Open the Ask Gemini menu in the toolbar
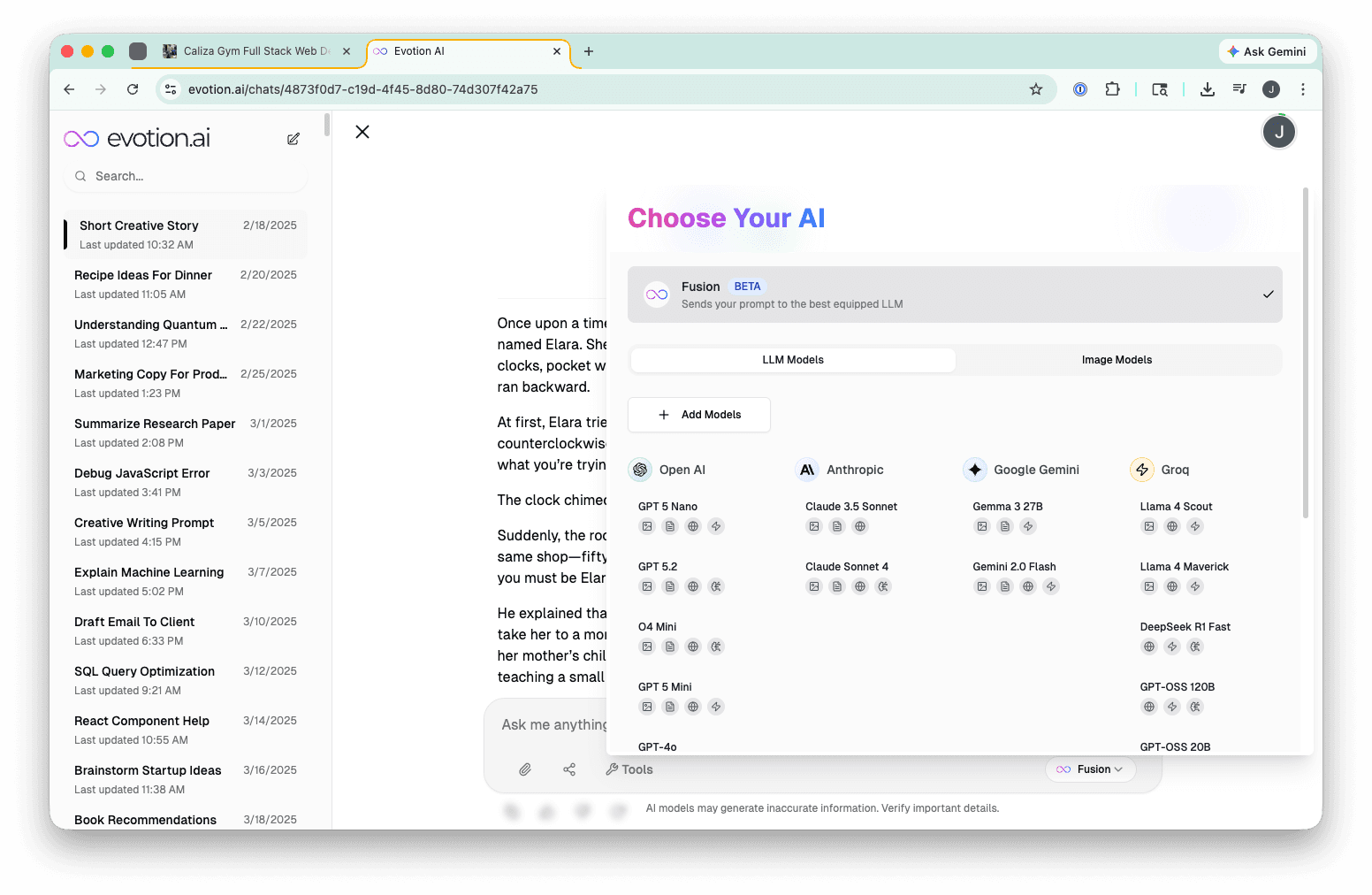This screenshot has width=1372, height=895. pyautogui.click(x=1268, y=51)
